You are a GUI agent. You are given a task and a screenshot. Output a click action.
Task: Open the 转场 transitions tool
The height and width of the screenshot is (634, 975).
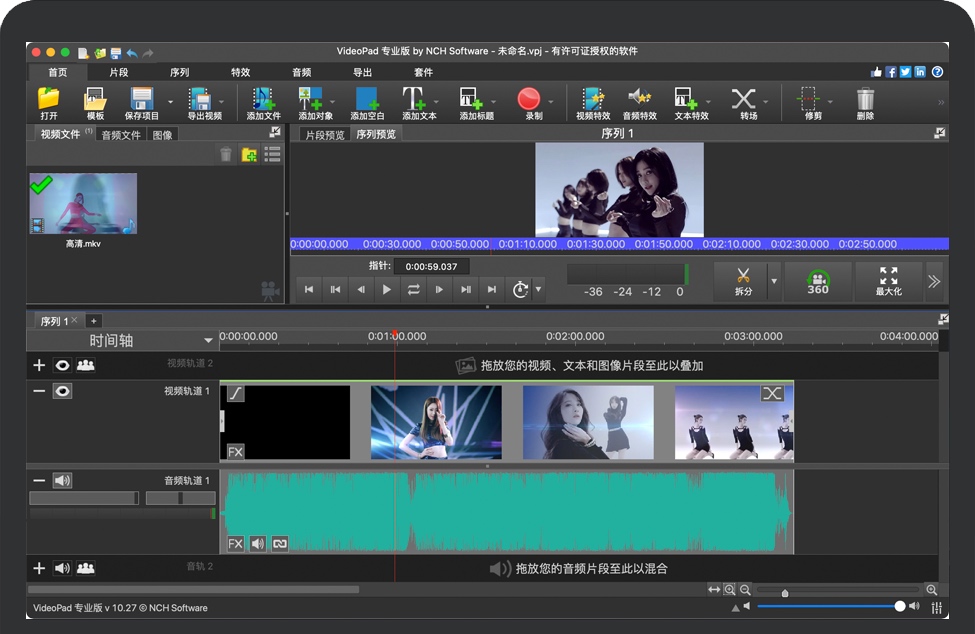click(x=746, y=100)
